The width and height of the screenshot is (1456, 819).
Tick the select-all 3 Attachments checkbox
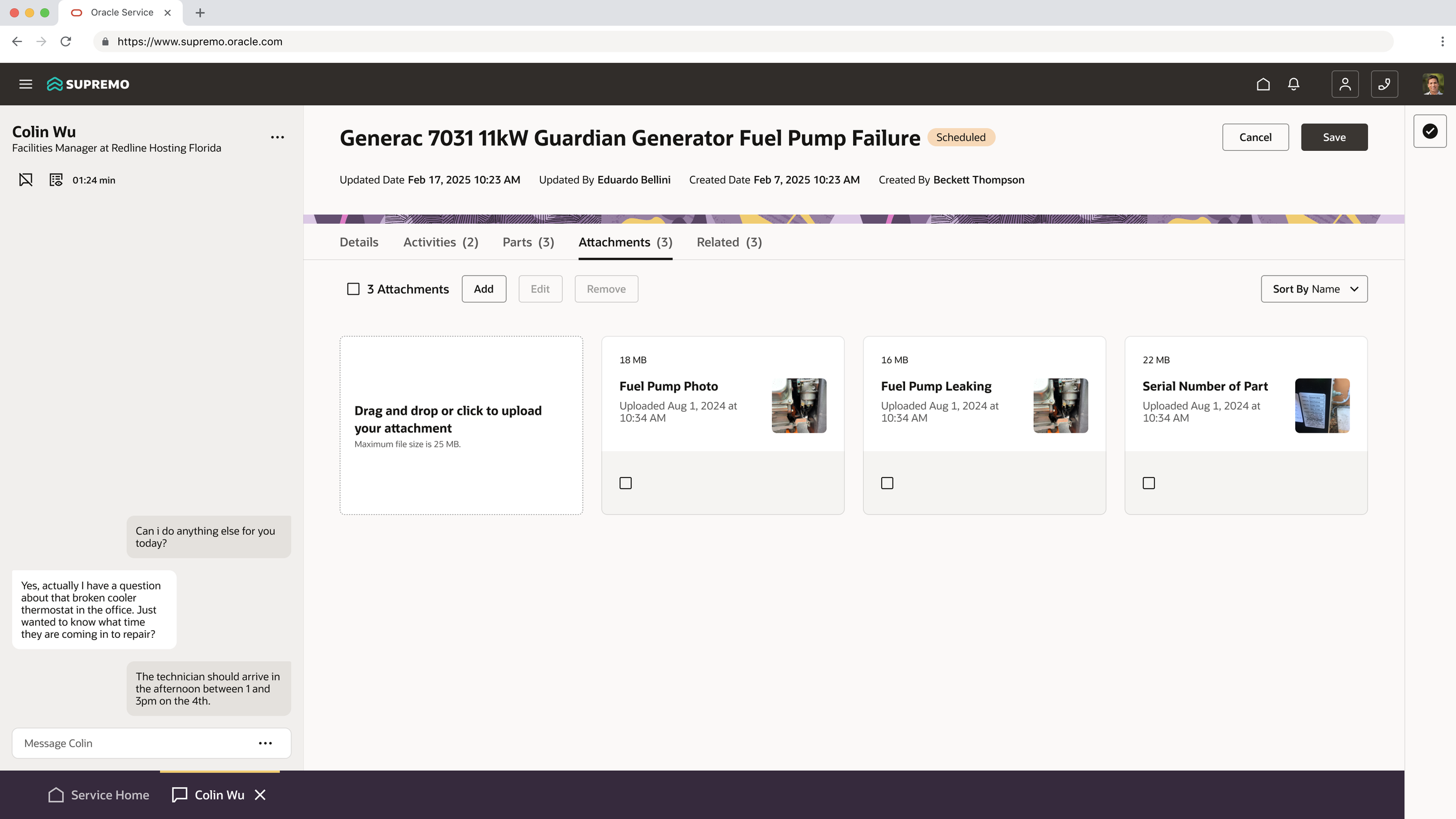click(353, 289)
